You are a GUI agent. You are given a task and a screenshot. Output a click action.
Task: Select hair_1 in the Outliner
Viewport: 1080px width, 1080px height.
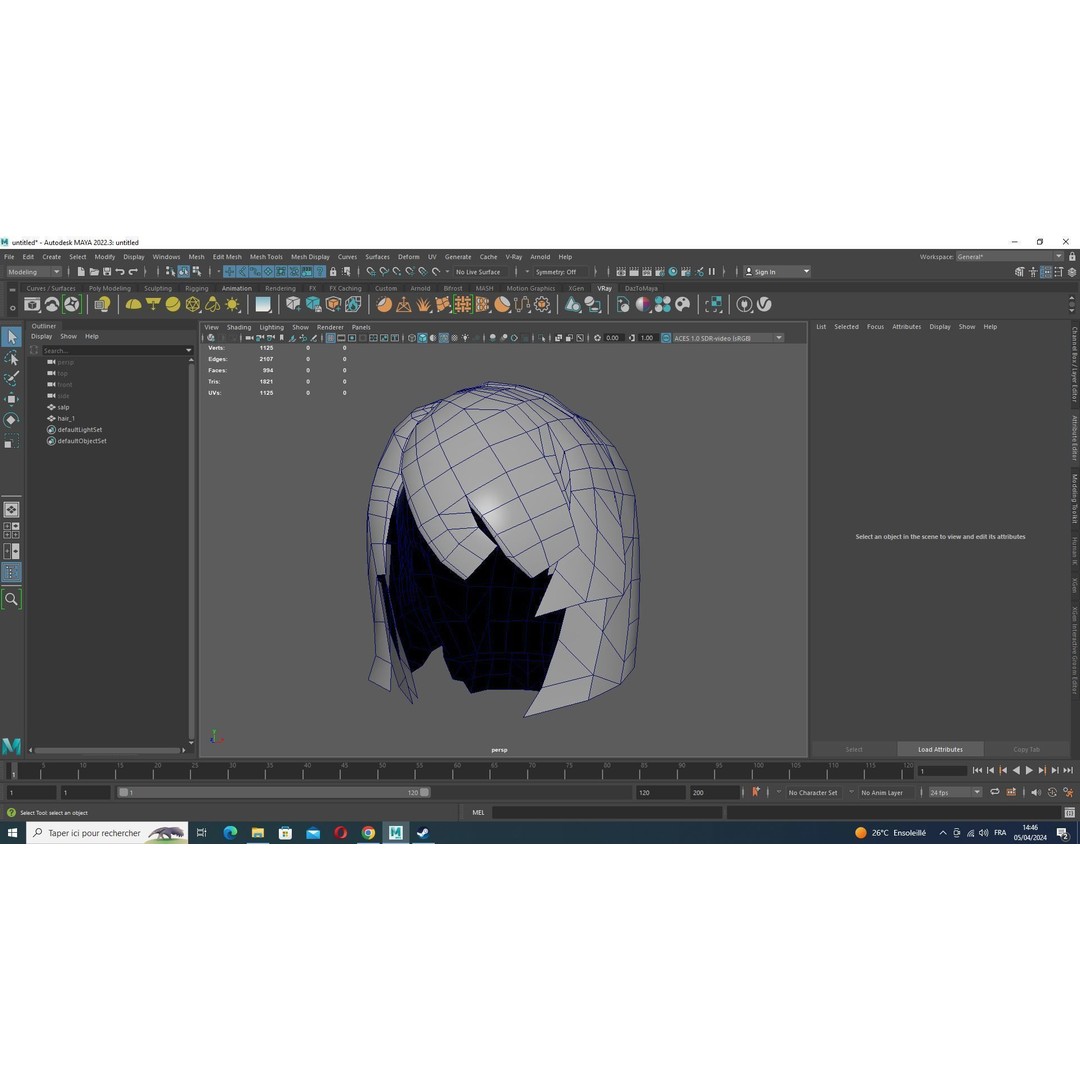(65, 418)
